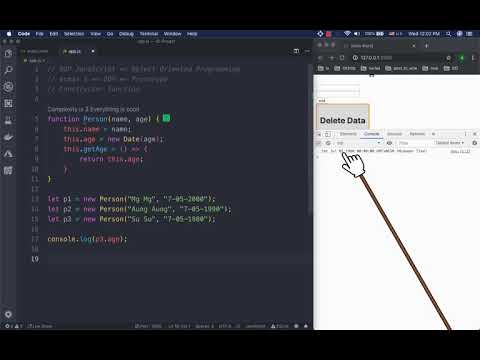480x360 pixels.
Task: Bookmark this page with the star icon
Action: pos(449,58)
